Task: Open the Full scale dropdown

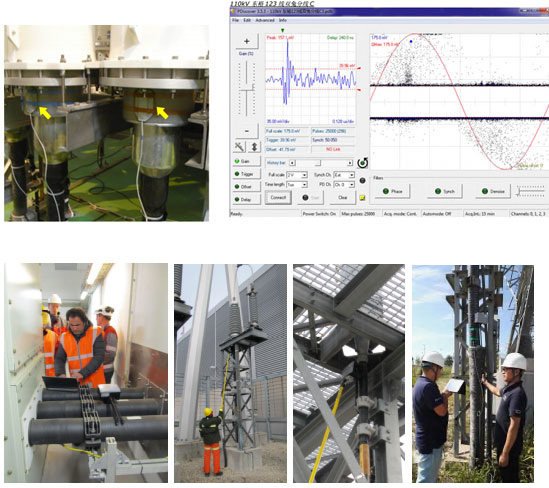Action: [x=297, y=175]
